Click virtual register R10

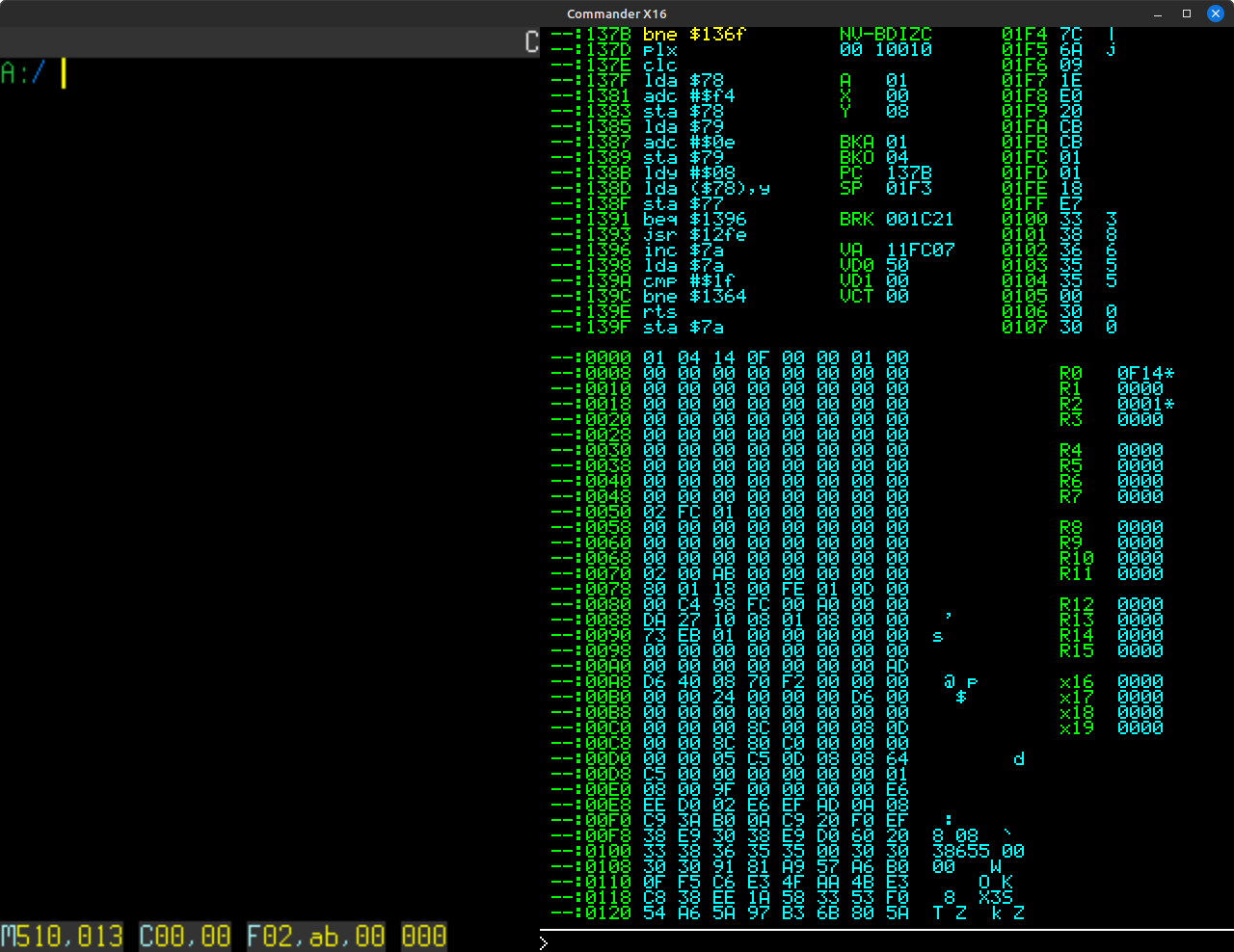tap(1112, 559)
